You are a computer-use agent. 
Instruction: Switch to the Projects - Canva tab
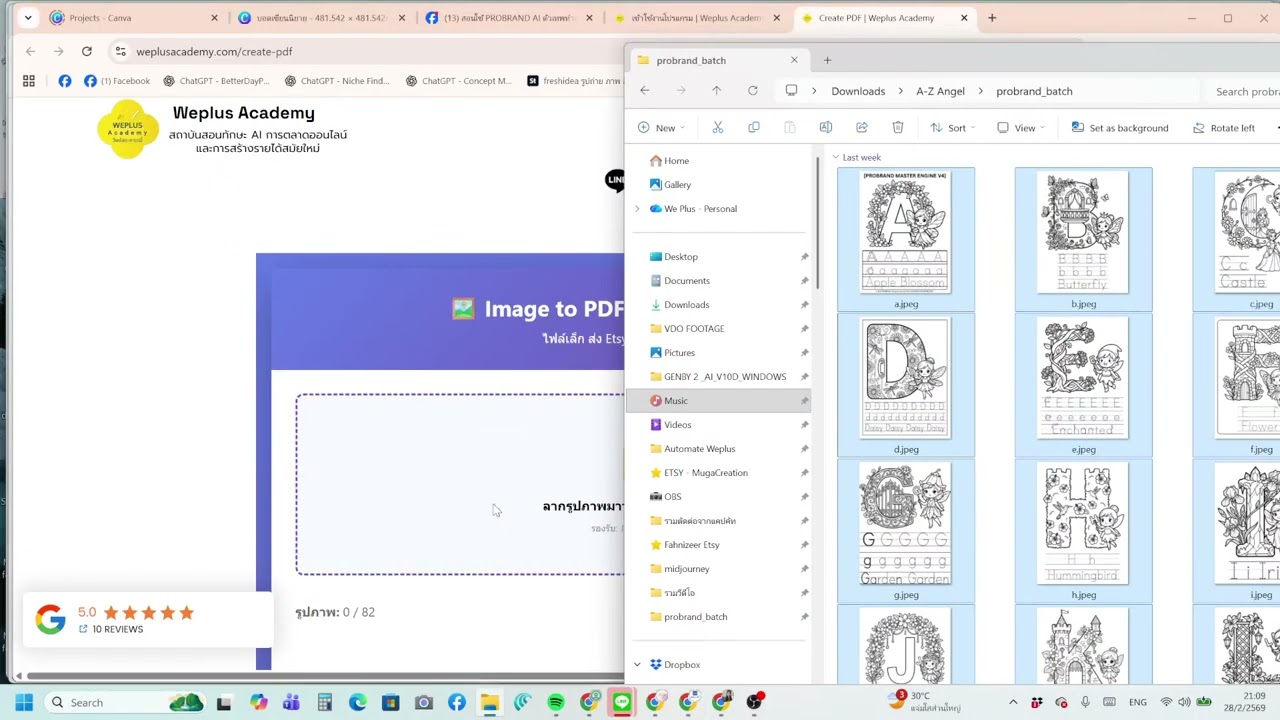click(x=133, y=18)
